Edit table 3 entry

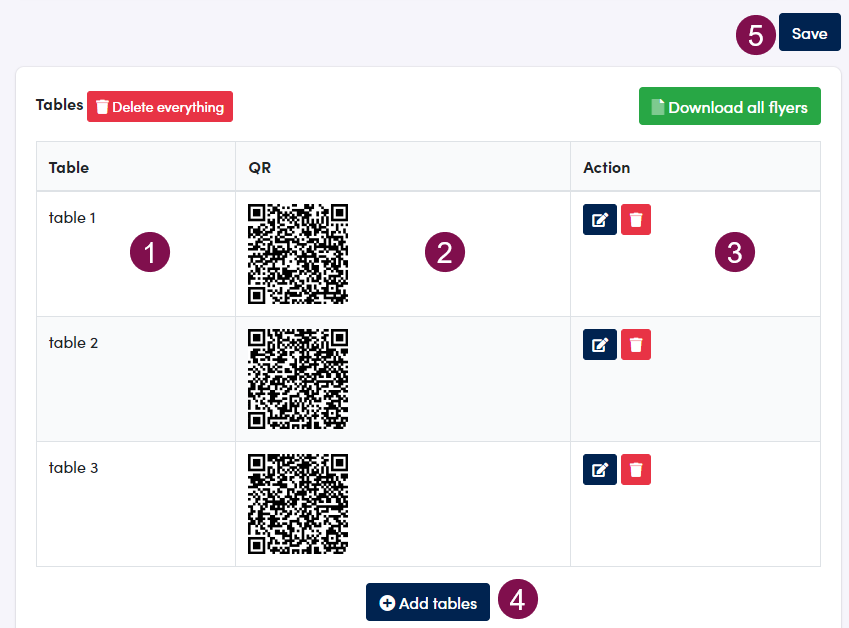599,469
